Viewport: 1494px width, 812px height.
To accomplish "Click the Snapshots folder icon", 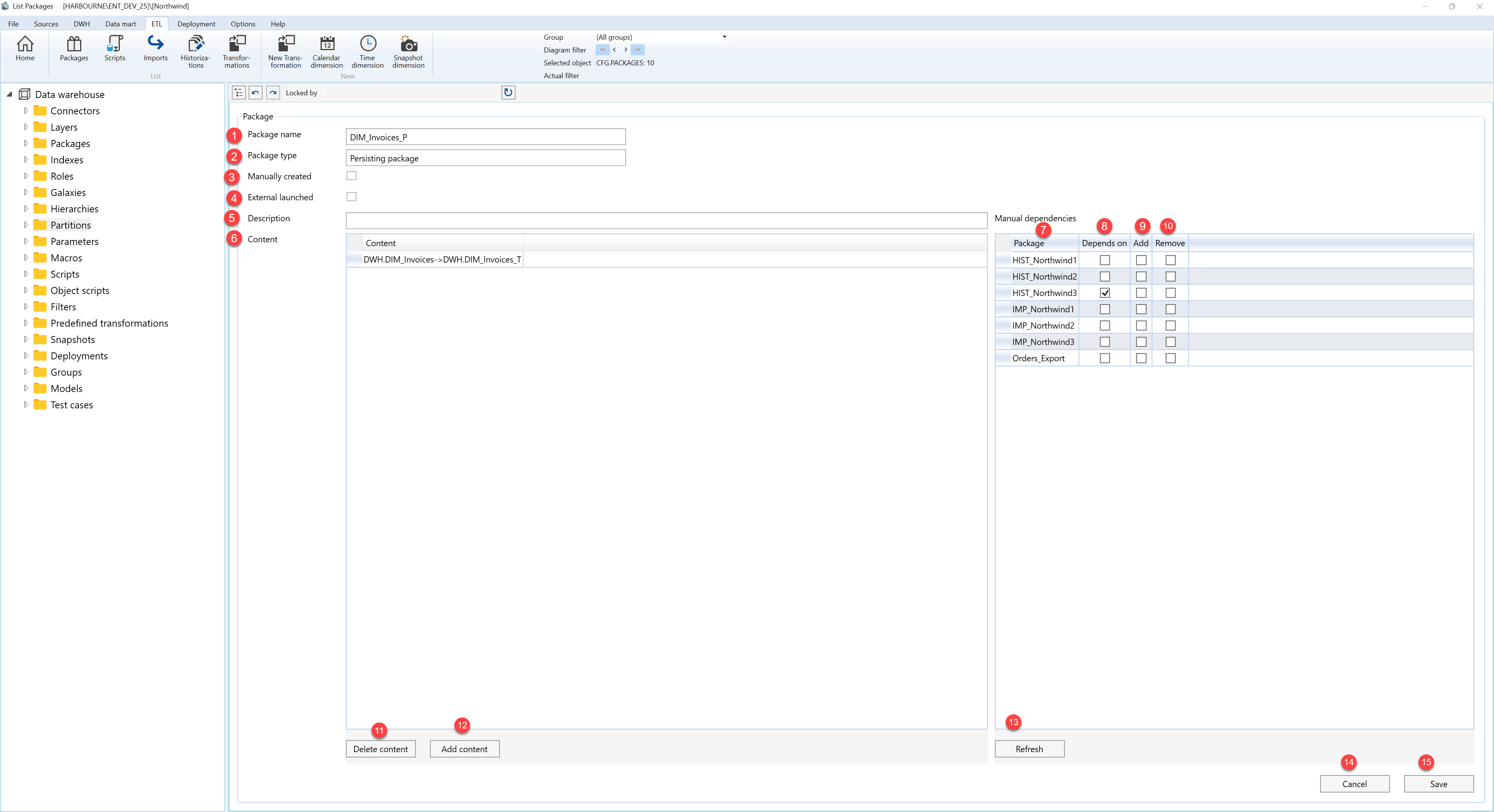I will [x=40, y=339].
